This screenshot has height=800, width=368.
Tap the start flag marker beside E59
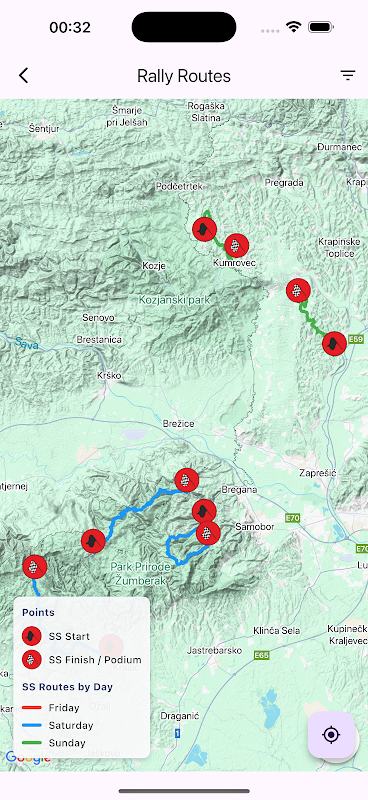334,343
